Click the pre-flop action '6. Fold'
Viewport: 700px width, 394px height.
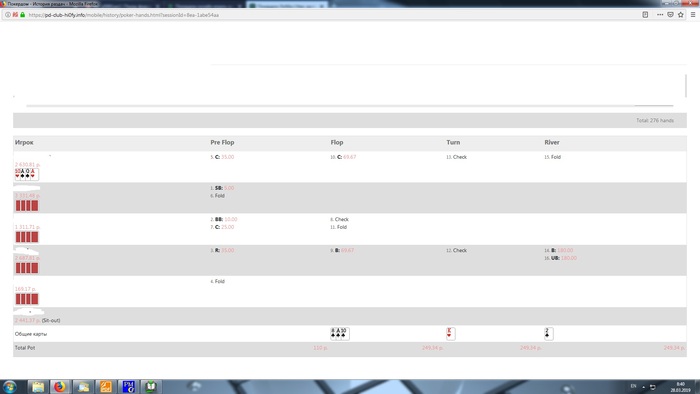click(217, 196)
